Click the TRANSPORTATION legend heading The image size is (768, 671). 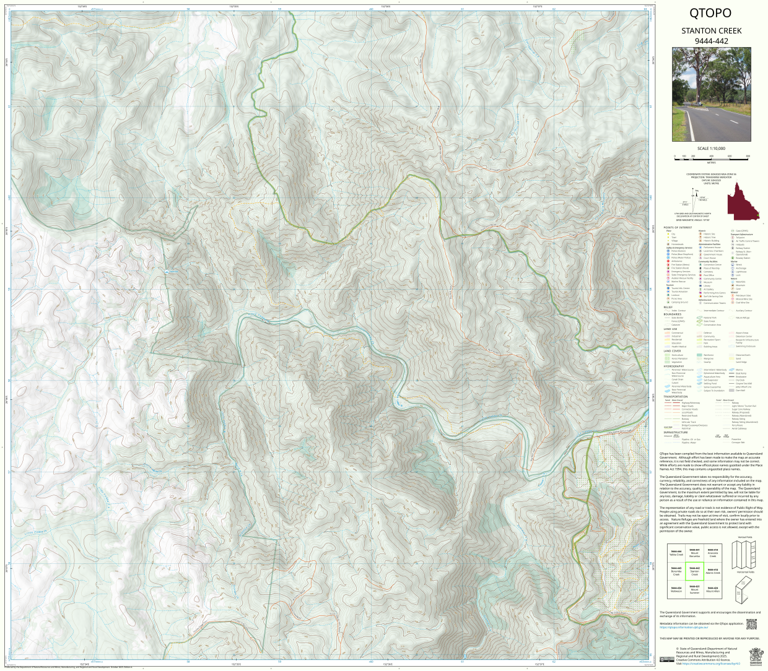(x=676, y=397)
